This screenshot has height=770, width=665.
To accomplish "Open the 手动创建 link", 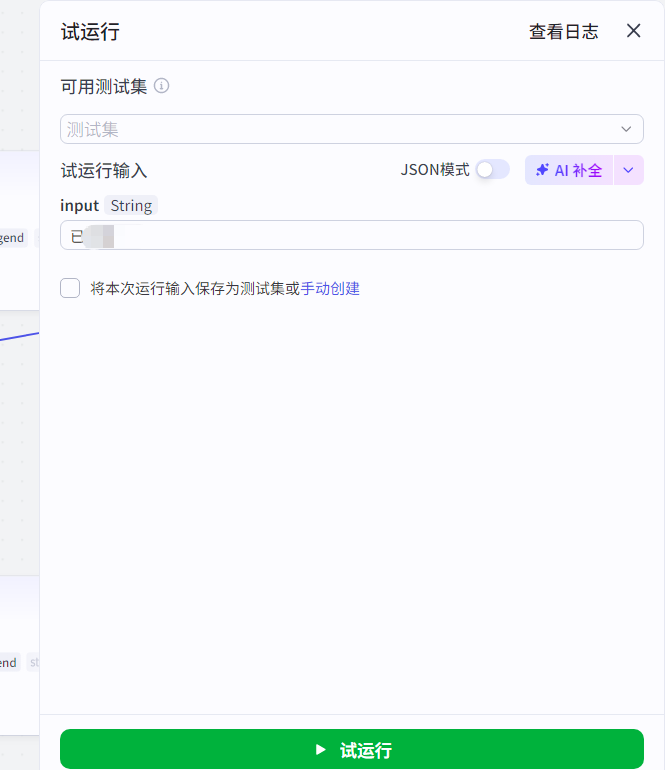I will [330, 288].
